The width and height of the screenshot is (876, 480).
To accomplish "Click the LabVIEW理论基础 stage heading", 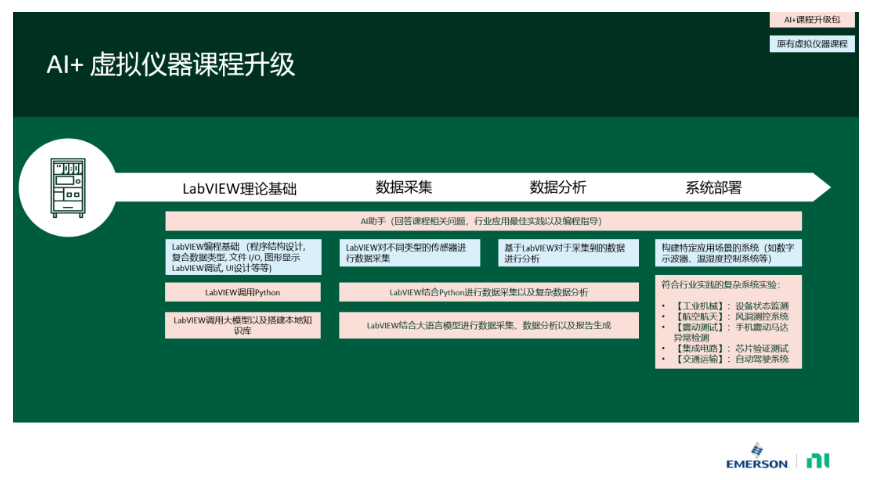I will (239, 188).
